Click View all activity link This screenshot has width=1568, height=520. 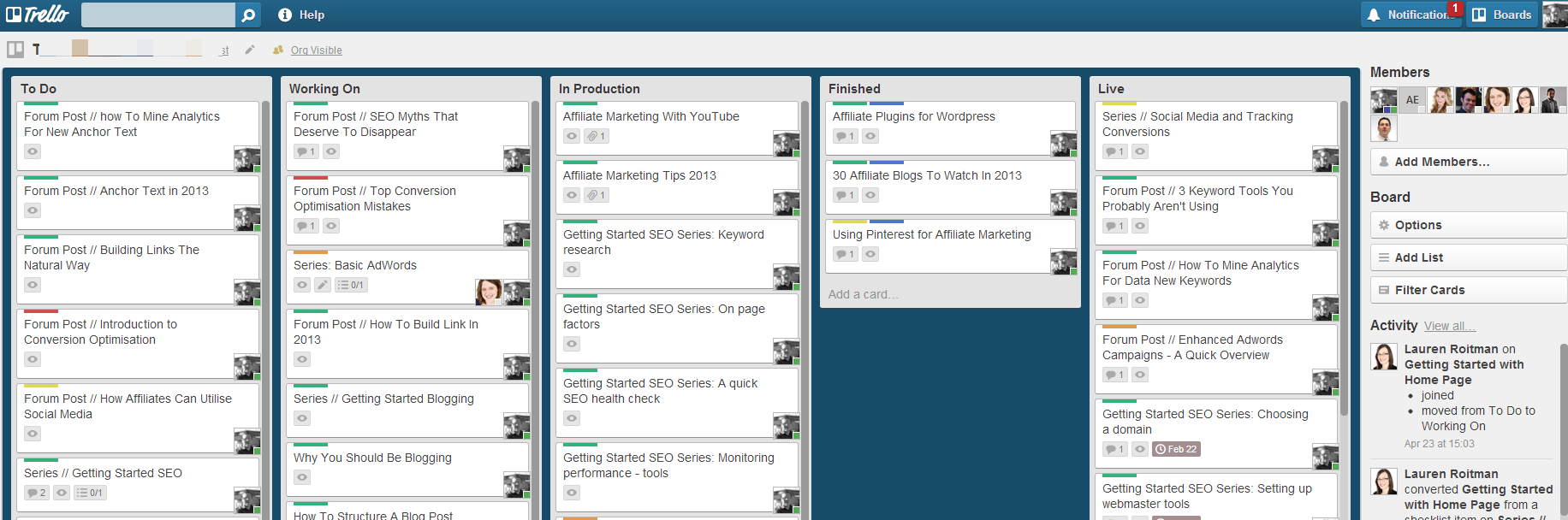1449,326
